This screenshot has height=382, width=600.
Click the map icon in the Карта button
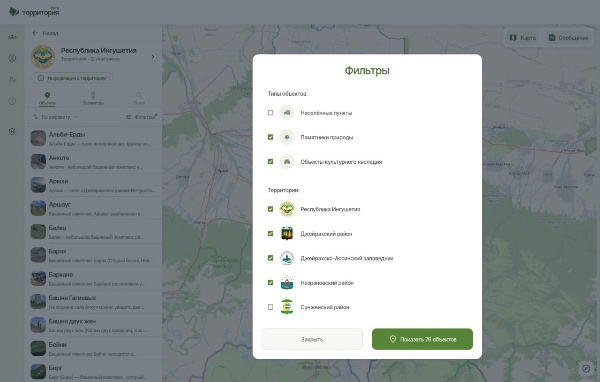[513, 38]
